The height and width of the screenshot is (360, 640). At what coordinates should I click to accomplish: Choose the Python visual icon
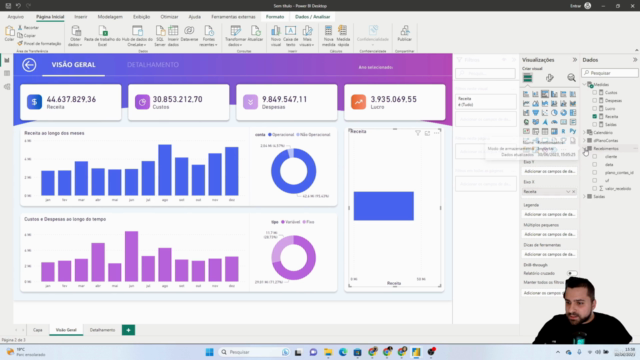(573, 131)
